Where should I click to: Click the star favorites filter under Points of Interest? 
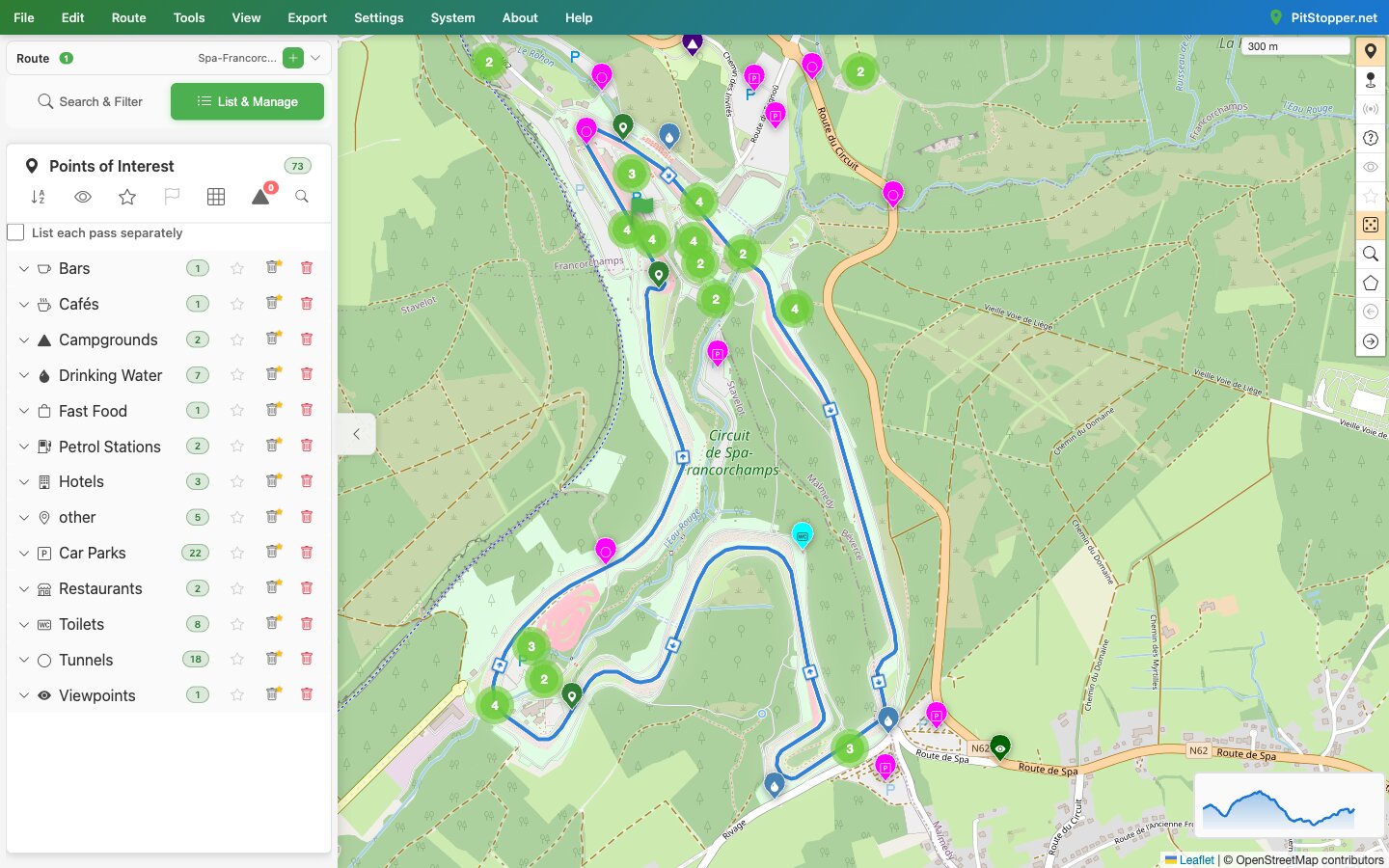(x=127, y=197)
